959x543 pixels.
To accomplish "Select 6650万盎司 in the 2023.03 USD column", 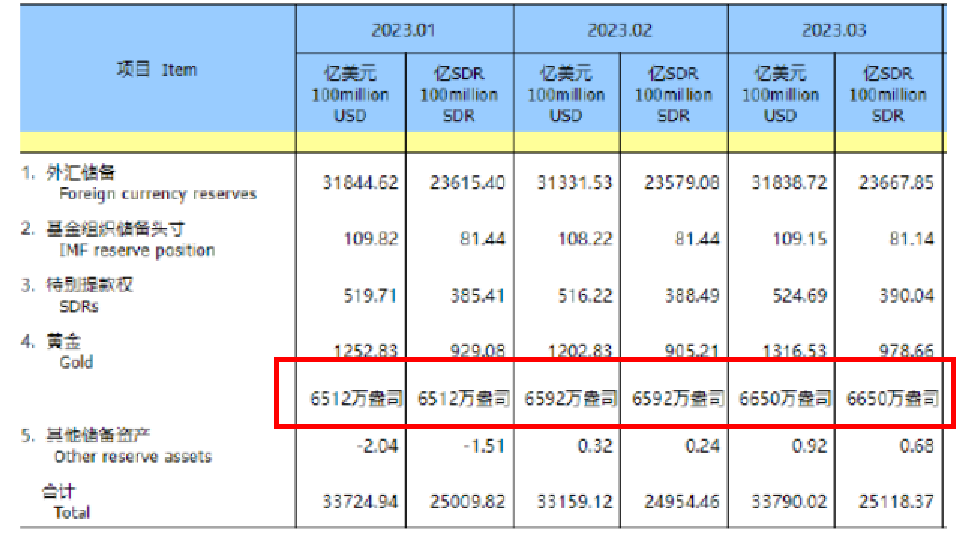I will coord(785,399).
